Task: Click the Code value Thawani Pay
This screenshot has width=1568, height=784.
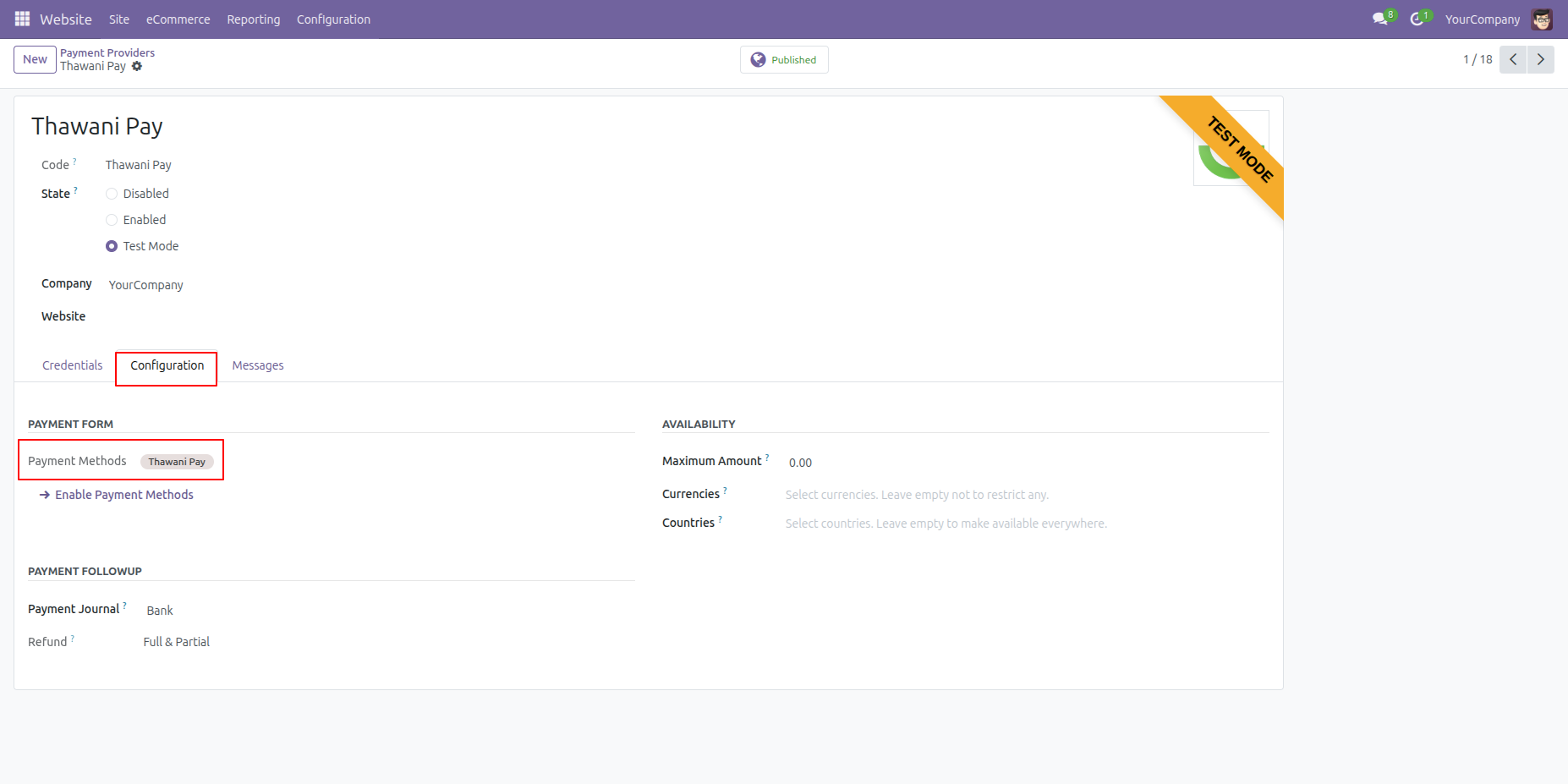Action: (139, 165)
